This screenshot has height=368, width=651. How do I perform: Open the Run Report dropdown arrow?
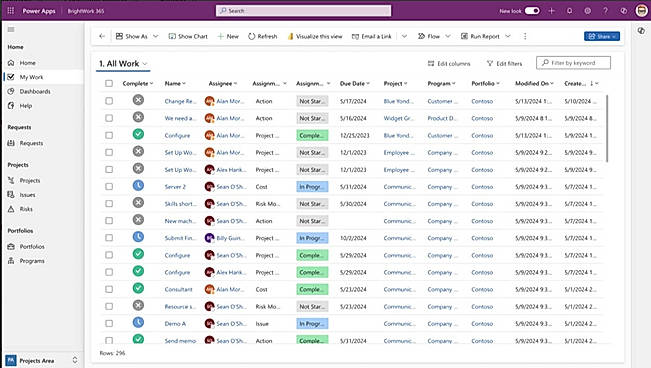tap(508, 36)
